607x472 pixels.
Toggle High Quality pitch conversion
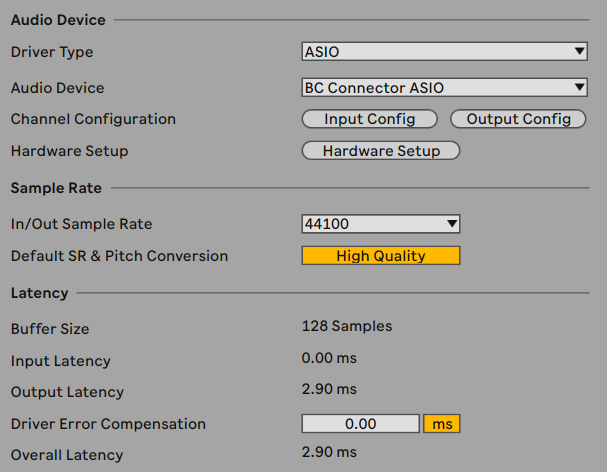pos(381,256)
